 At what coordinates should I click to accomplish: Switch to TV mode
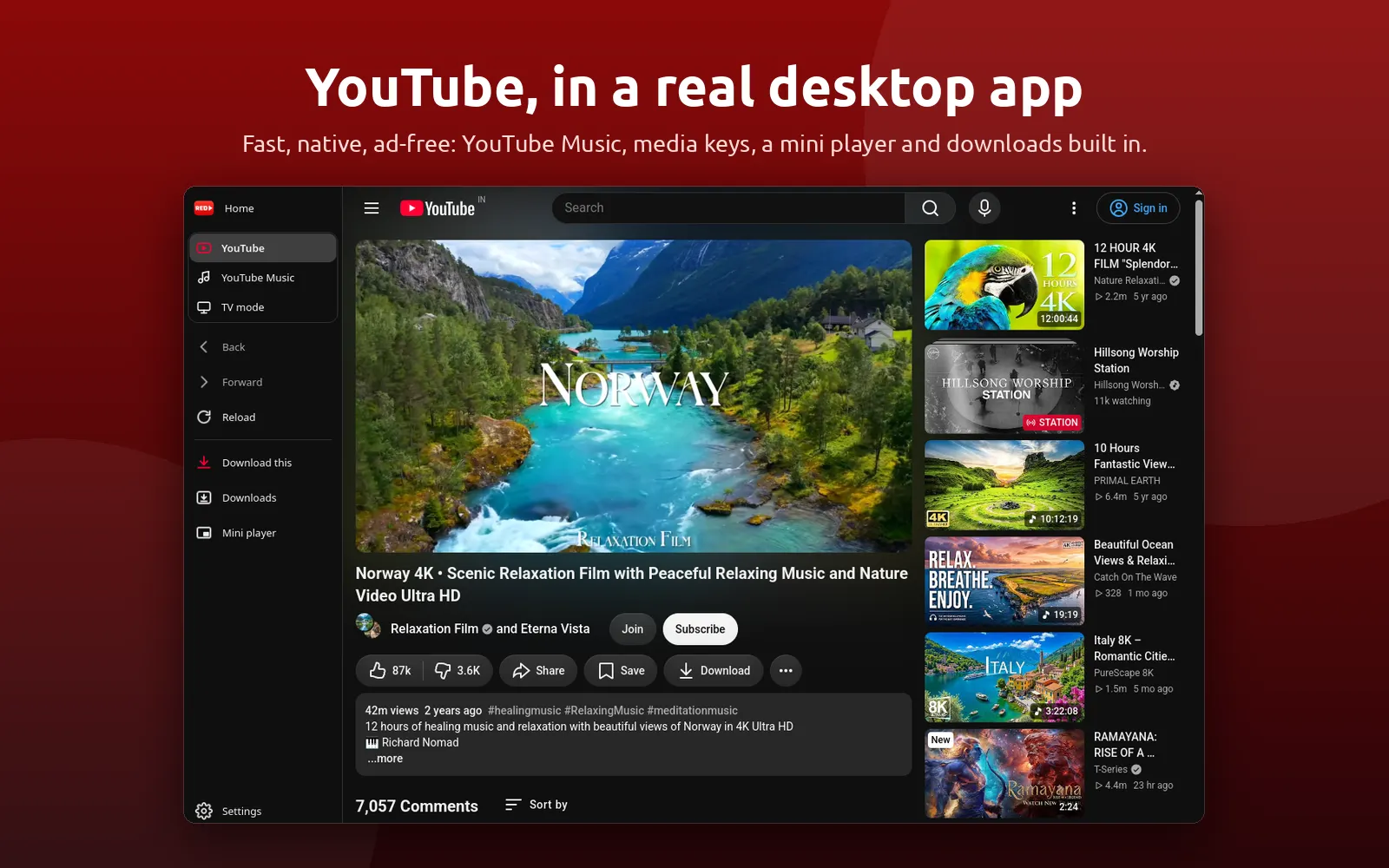coord(262,307)
